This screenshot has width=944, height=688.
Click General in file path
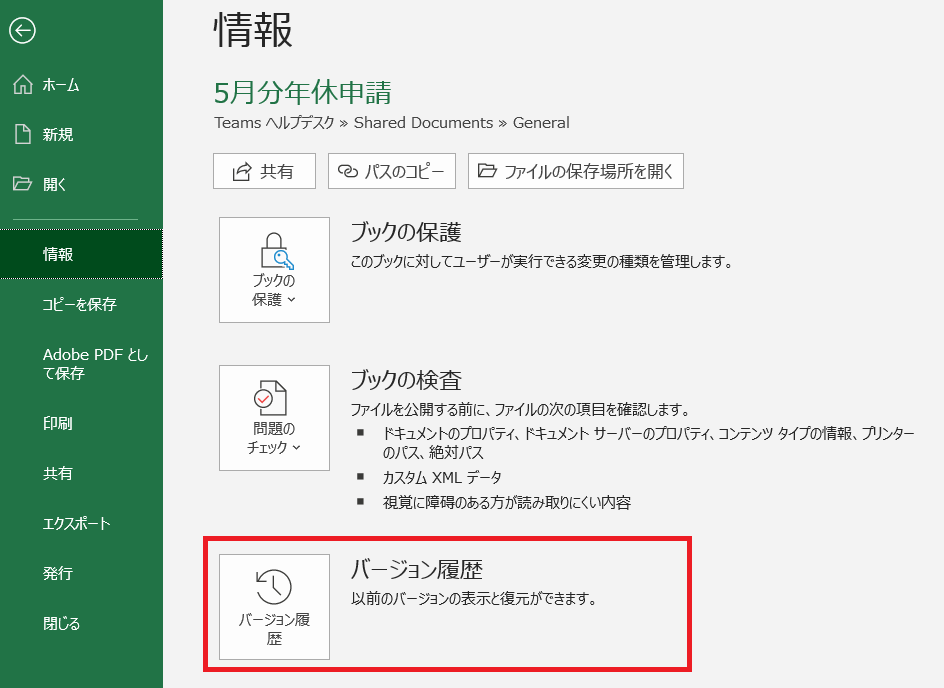coord(541,123)
